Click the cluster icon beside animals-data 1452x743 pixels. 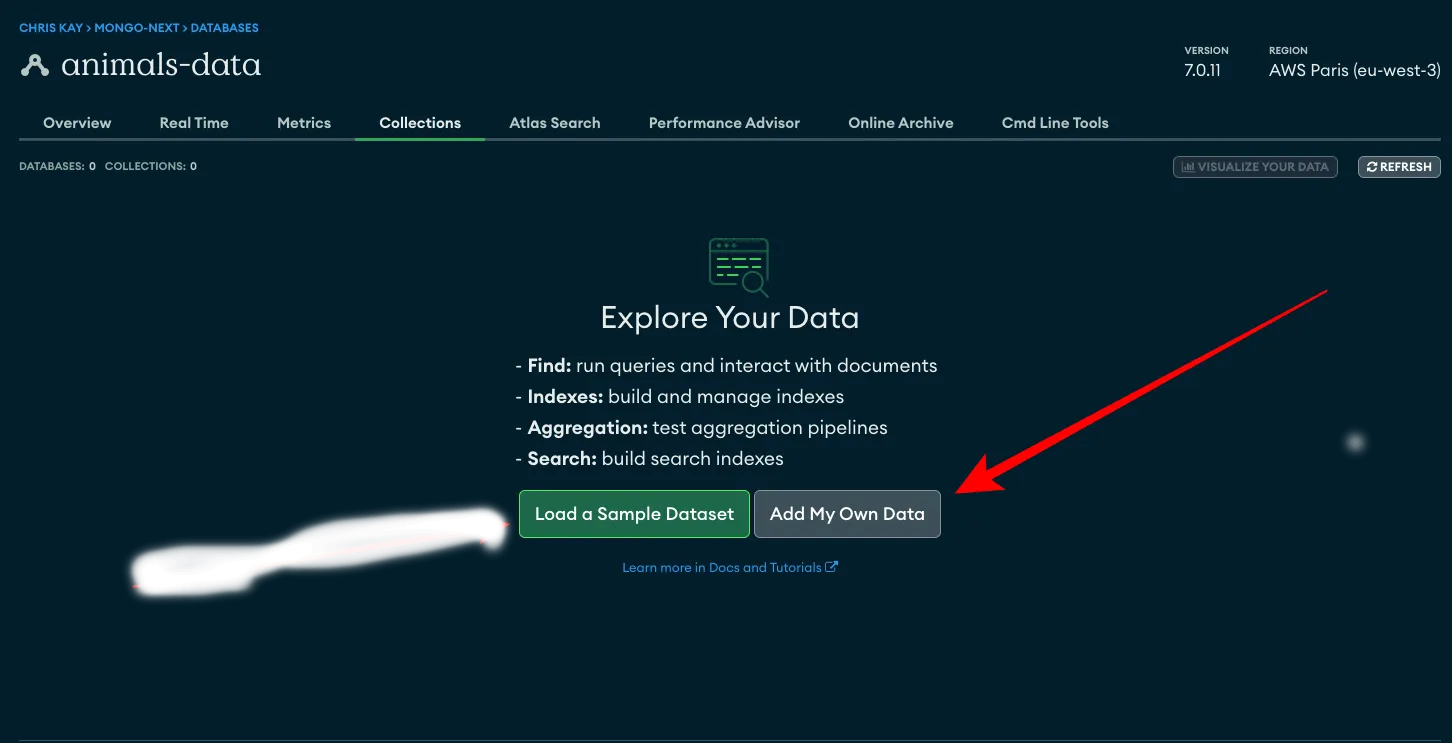[35, 66]
